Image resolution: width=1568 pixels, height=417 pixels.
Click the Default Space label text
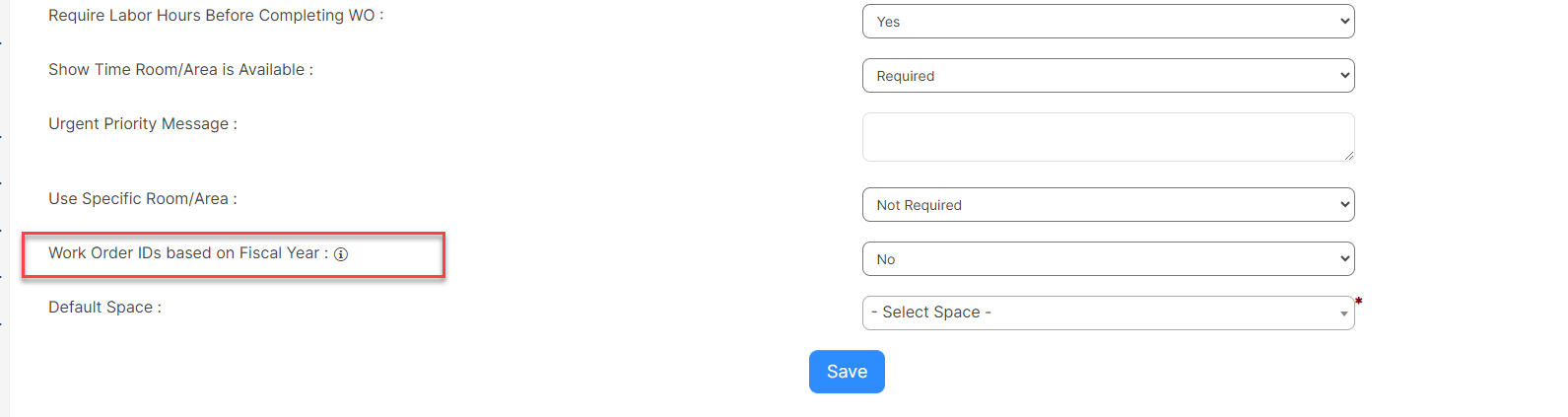[104, 308]
